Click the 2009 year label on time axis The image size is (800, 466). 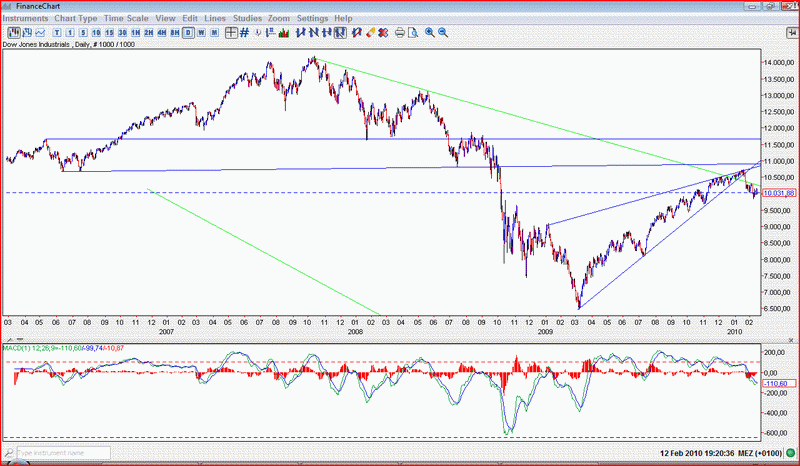[x=545, y=332]
